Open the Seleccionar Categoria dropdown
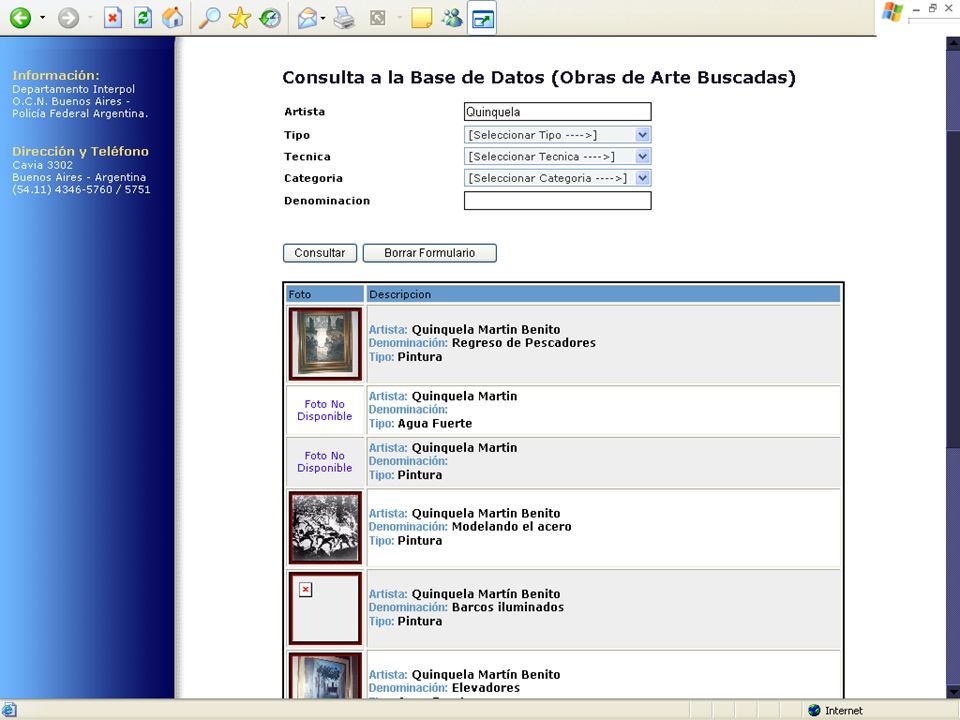This screenshot has width=960, height=720. click(x=557, y=178)
